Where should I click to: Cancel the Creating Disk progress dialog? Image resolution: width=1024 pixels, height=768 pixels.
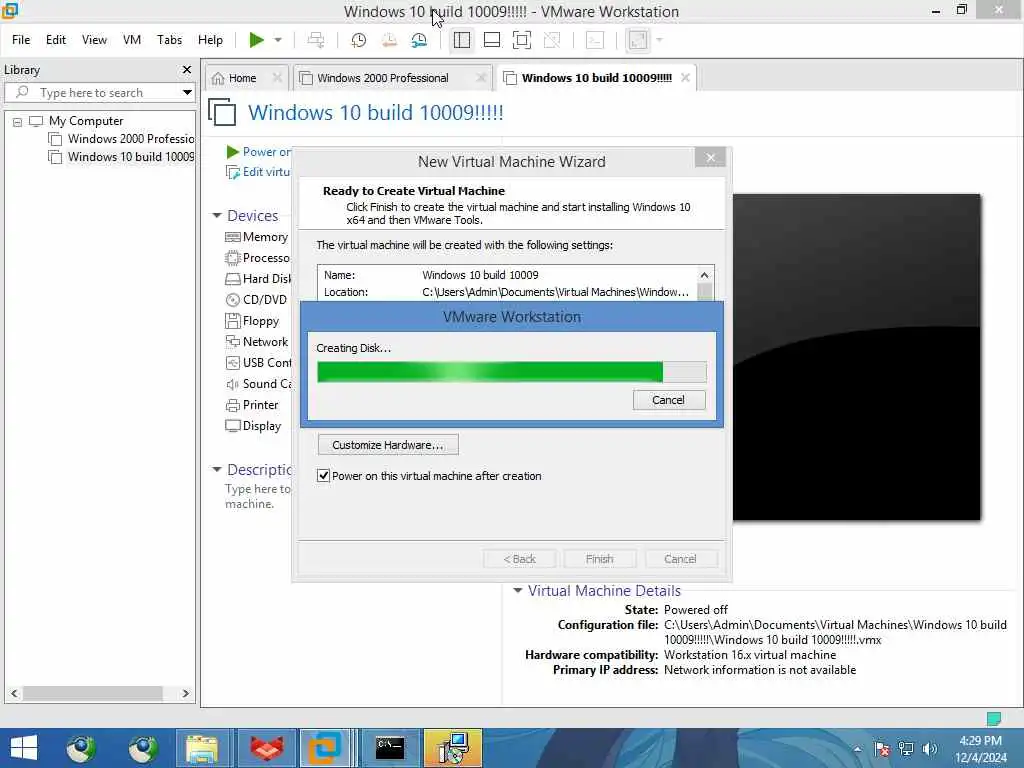click(669, 400)
